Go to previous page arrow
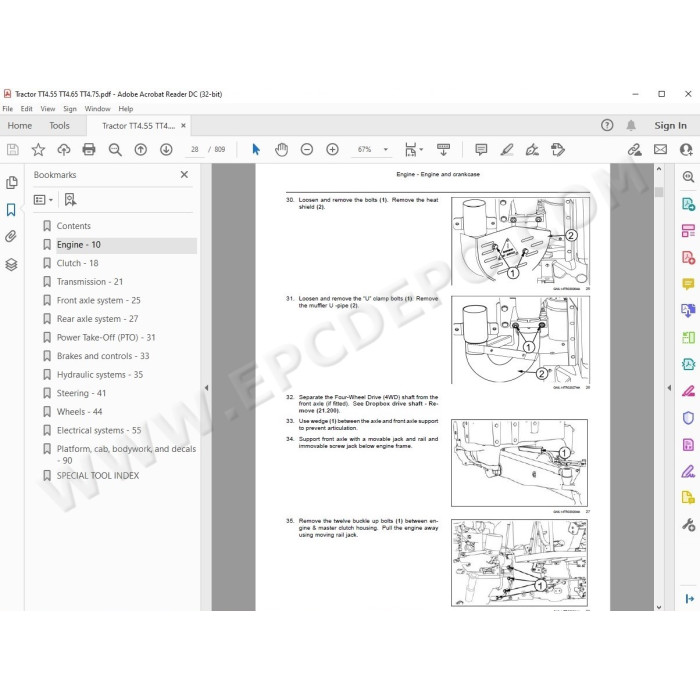The width and height of the screenshot is (700, 700). pos(141,150)
